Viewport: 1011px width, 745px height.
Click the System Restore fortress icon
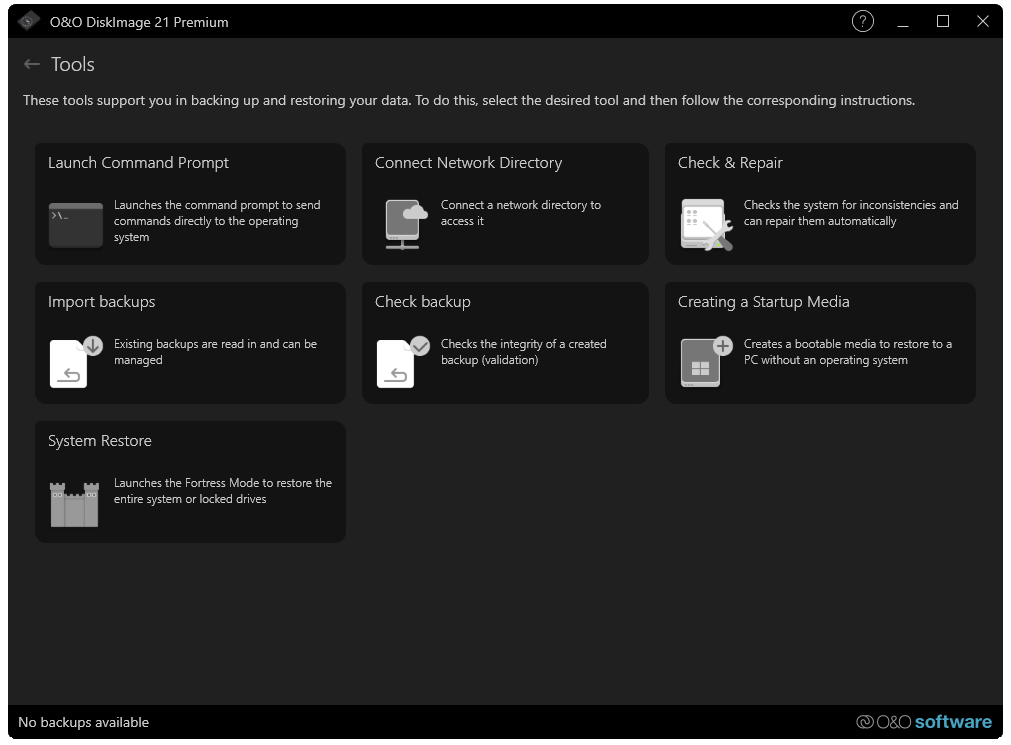coord(75,504)
